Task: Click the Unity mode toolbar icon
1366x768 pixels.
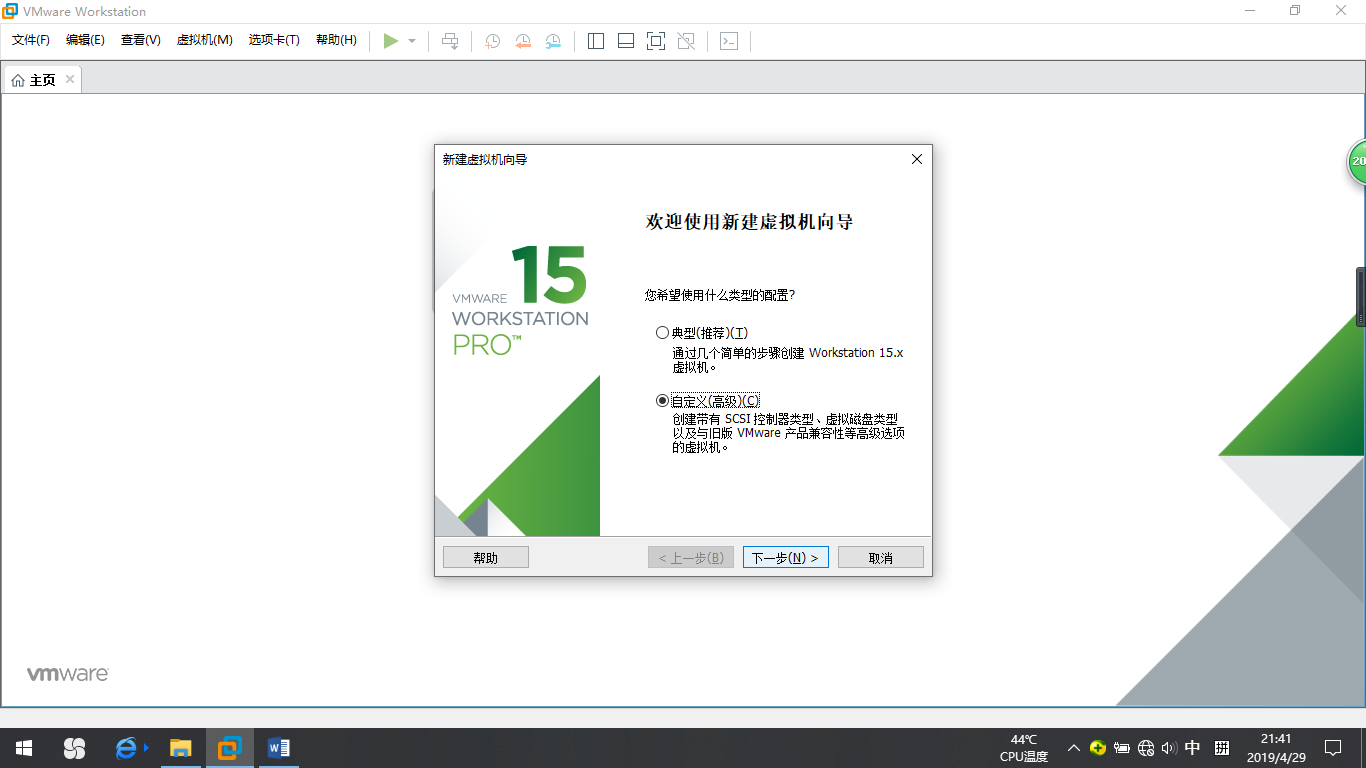Action: click(686, 41)
